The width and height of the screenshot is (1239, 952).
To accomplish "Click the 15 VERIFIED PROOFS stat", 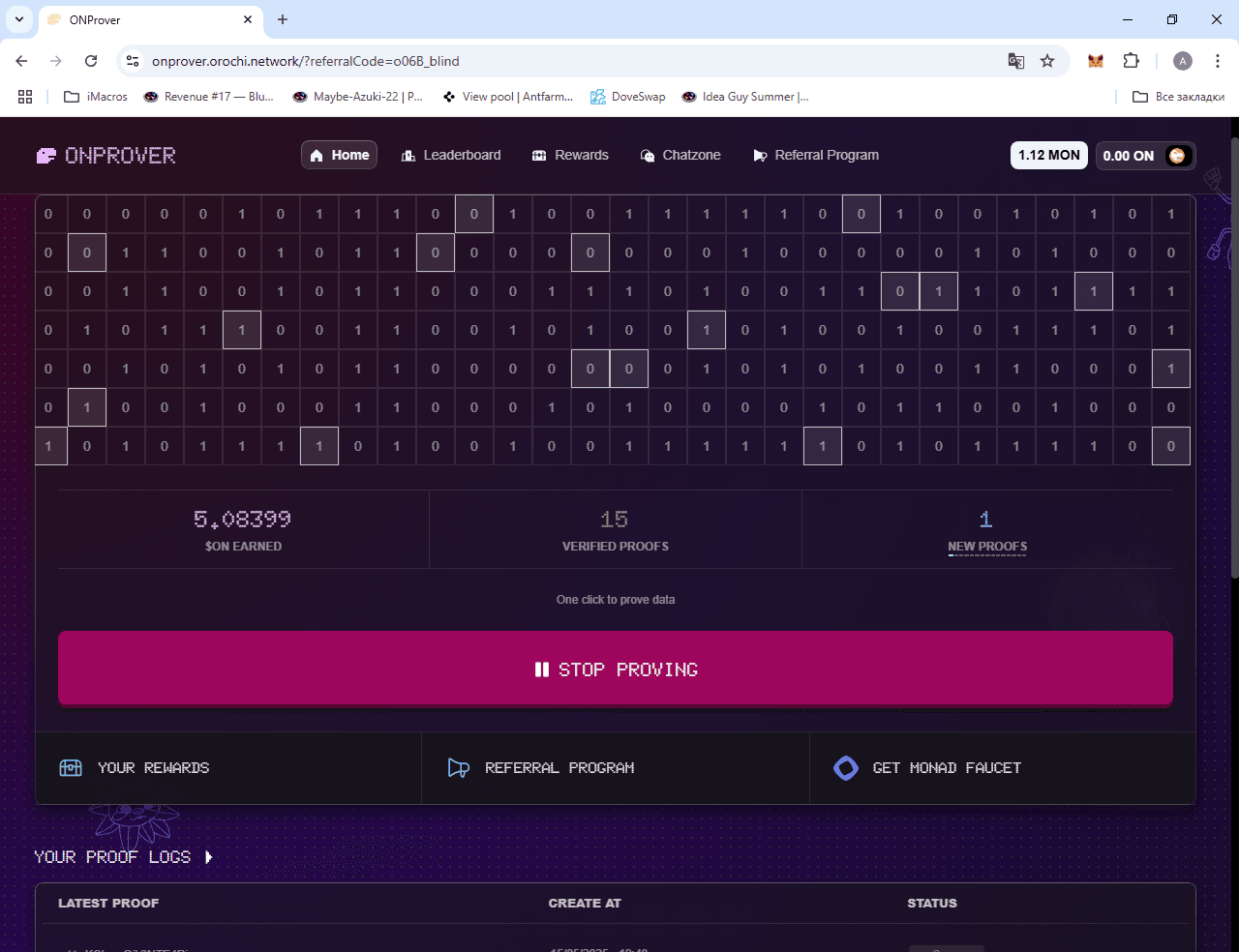I will (616, 529).
